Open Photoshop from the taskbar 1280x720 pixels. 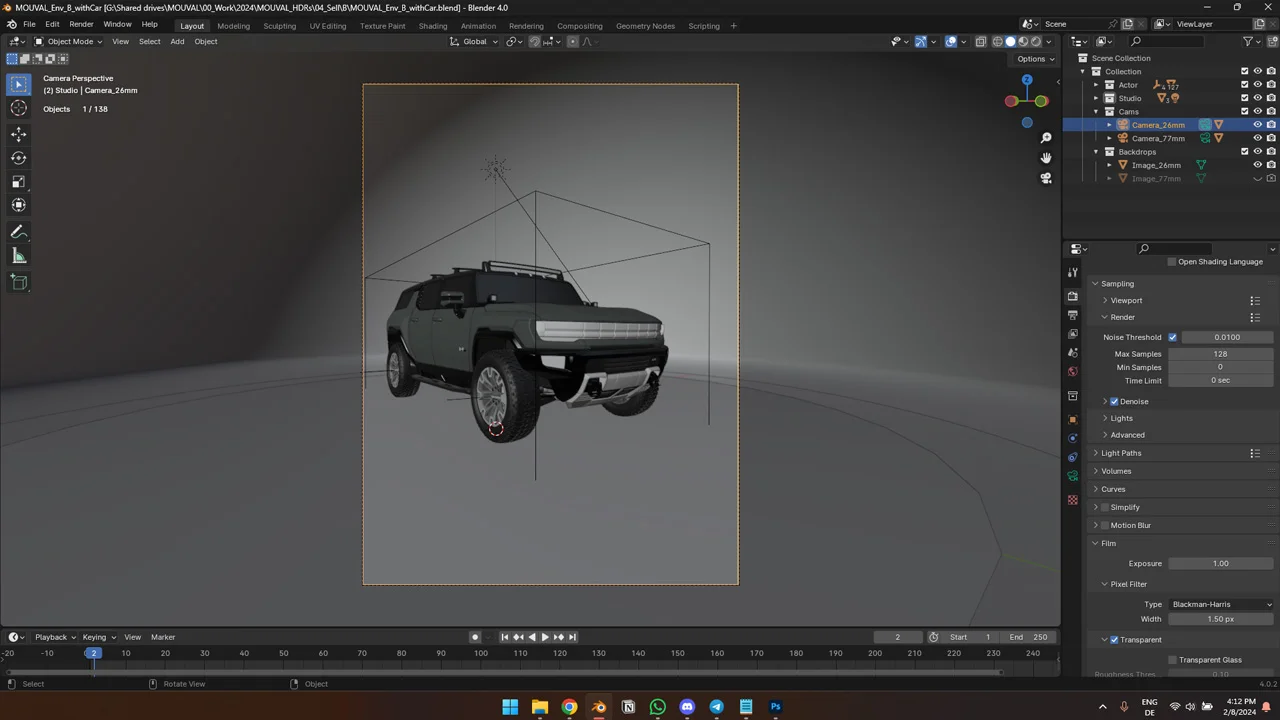pos(775,707)
